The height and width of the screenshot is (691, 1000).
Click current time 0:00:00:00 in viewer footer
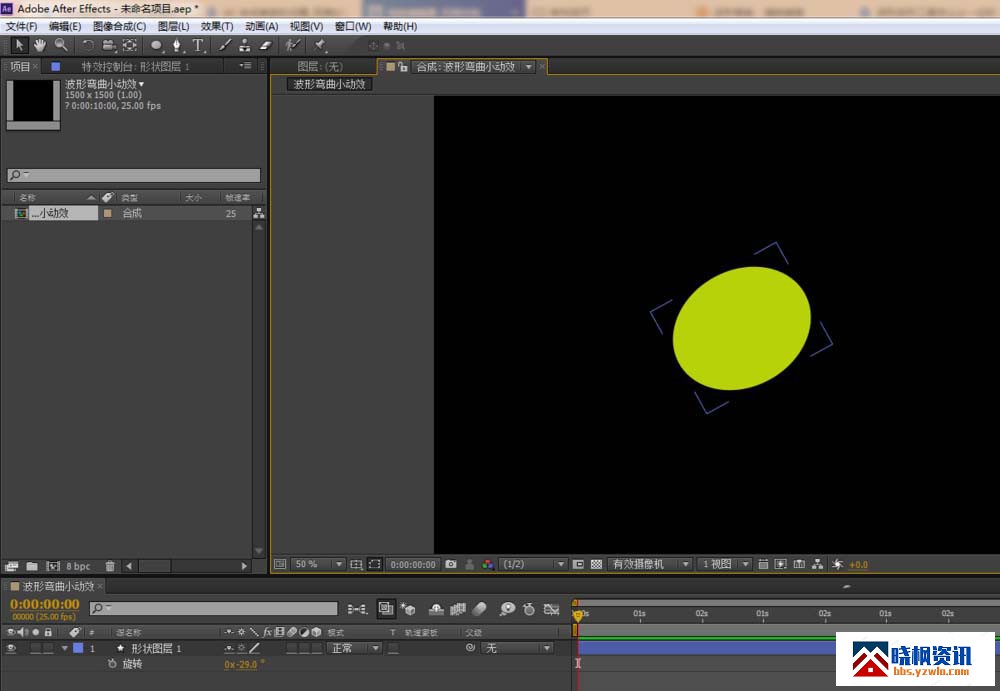tap(413, 564)
